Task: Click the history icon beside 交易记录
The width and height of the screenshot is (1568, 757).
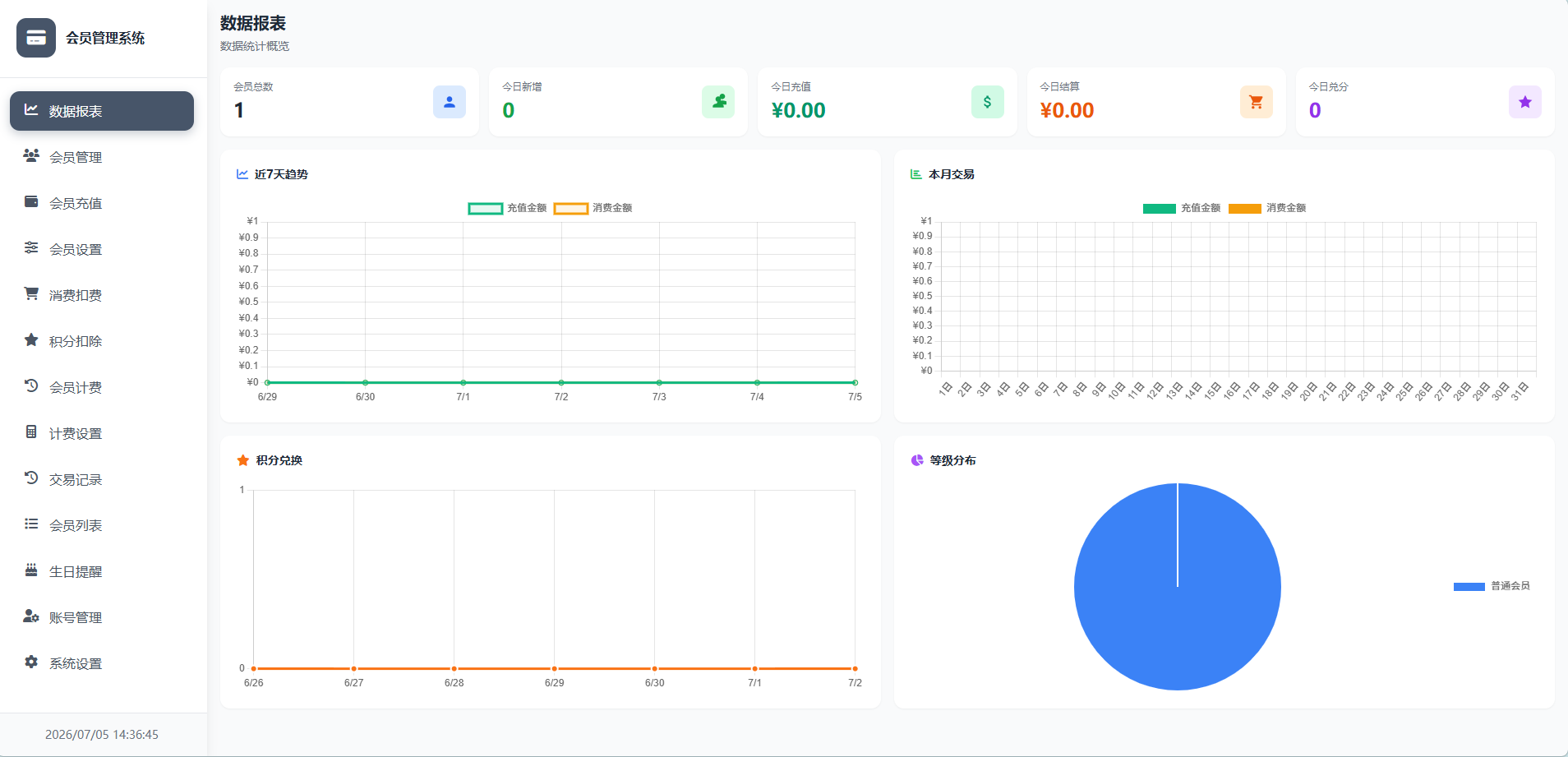Action: [x=31, y=478]
